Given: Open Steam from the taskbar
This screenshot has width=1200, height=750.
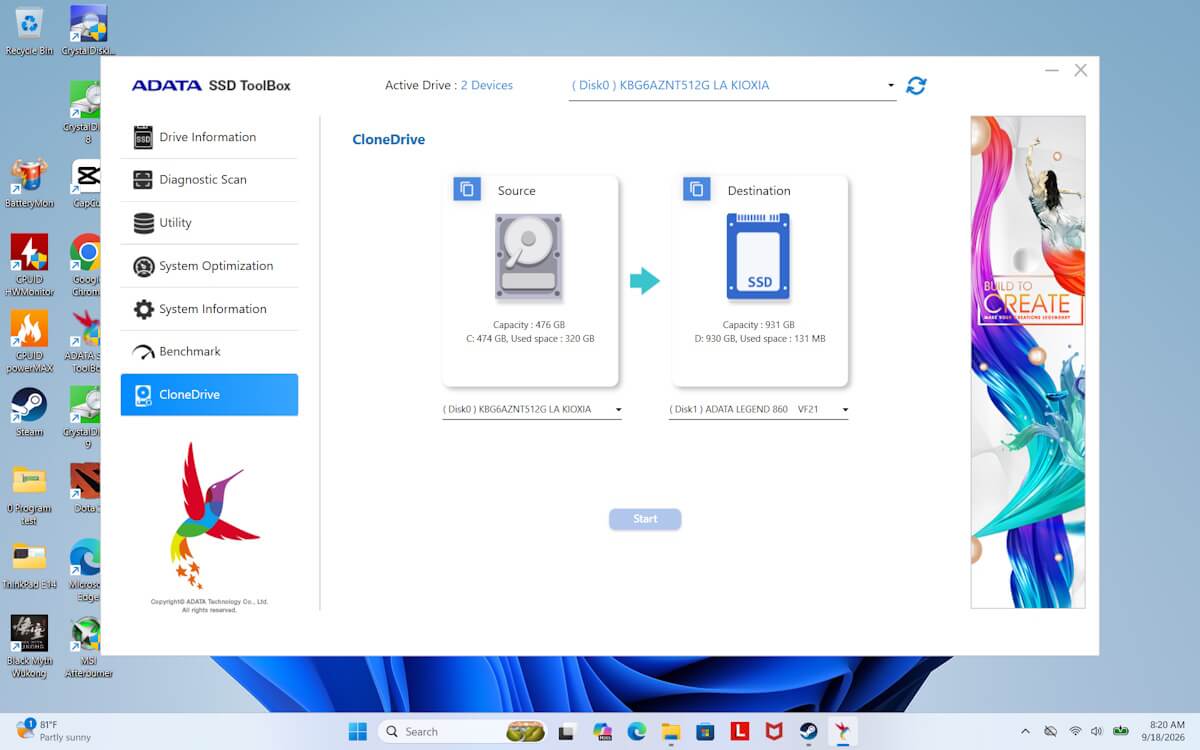Looking at the screenshot, I should pos(808,731).
